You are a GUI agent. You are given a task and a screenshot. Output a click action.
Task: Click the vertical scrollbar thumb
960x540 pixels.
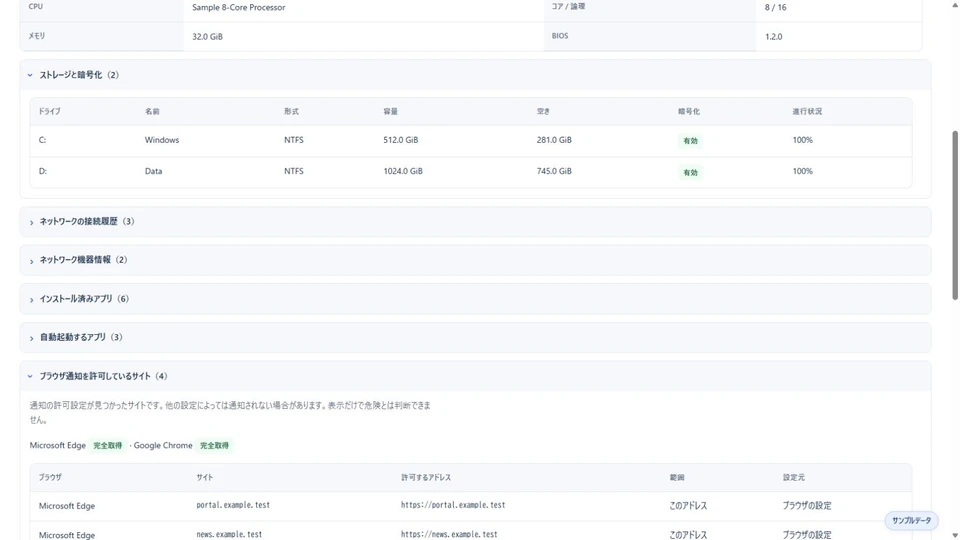tap(954, 216)
